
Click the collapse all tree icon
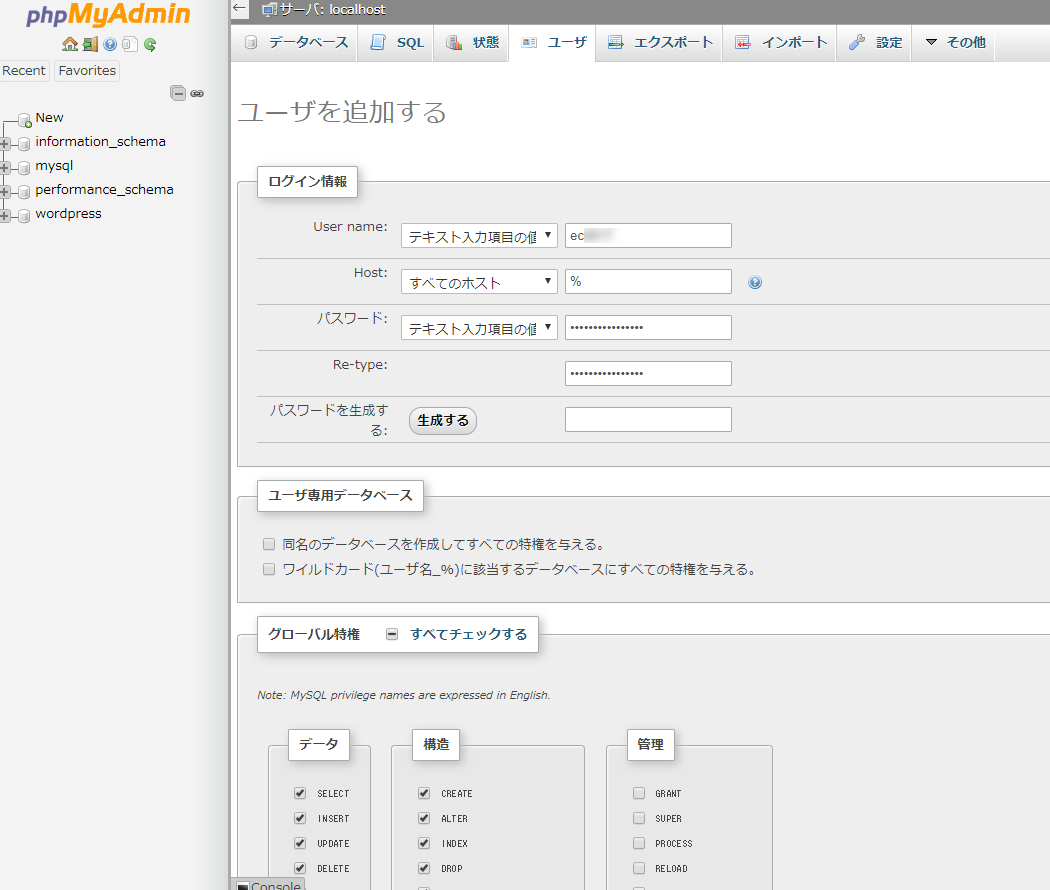click(x=178, y=93)
